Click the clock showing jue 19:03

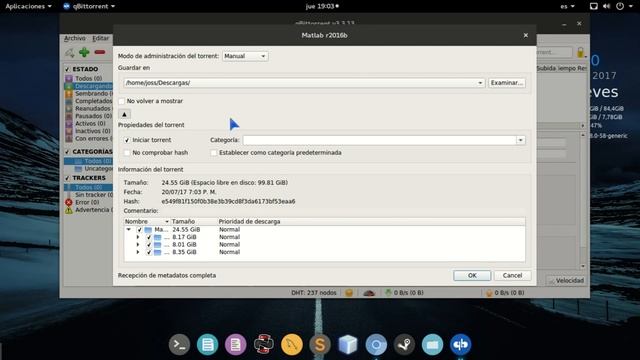point(322,6)
